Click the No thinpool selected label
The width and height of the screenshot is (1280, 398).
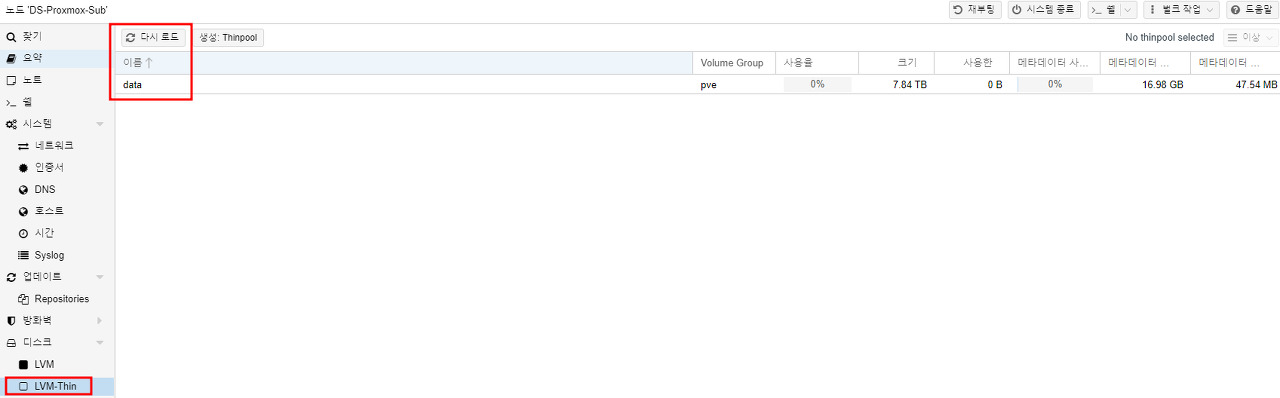pyautogui.click(x=1169, y=37)
